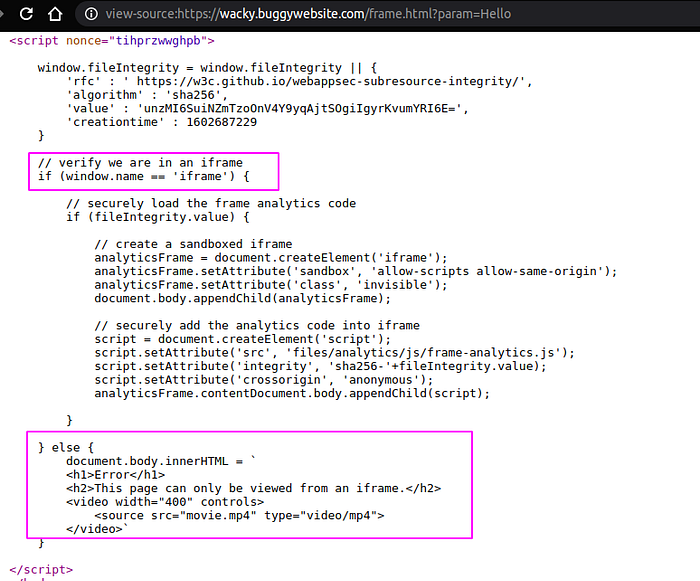Click the "securely load the frame analytics code" comment
This screenshot has width=700, height=581.
click(211, 203)
